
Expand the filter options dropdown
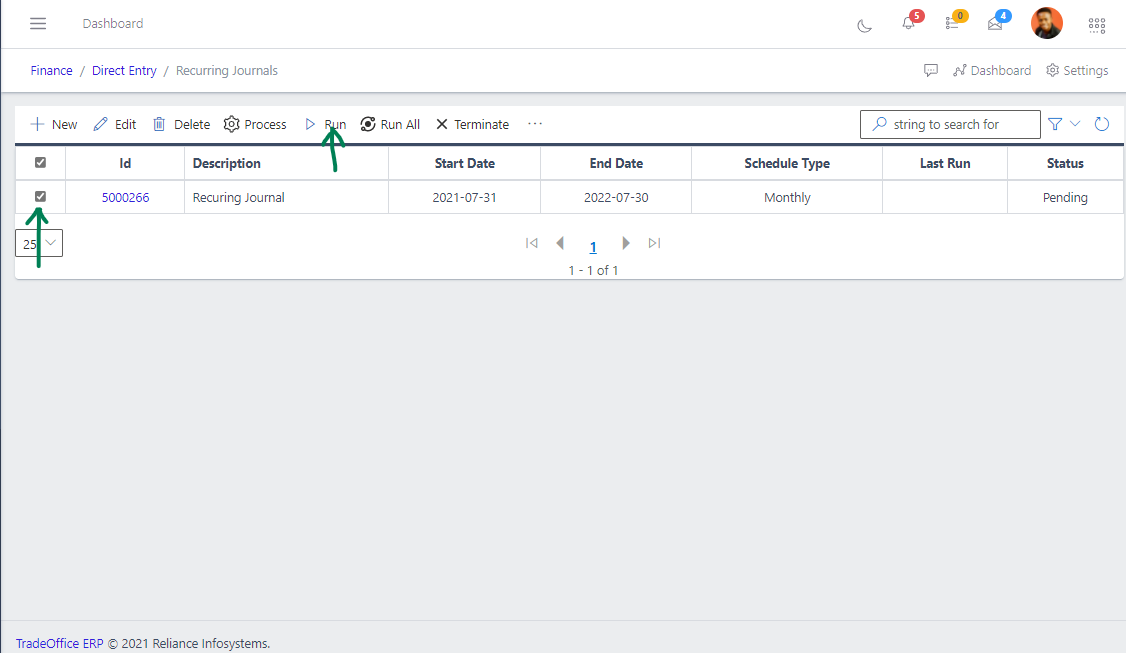click(1064, 124)
